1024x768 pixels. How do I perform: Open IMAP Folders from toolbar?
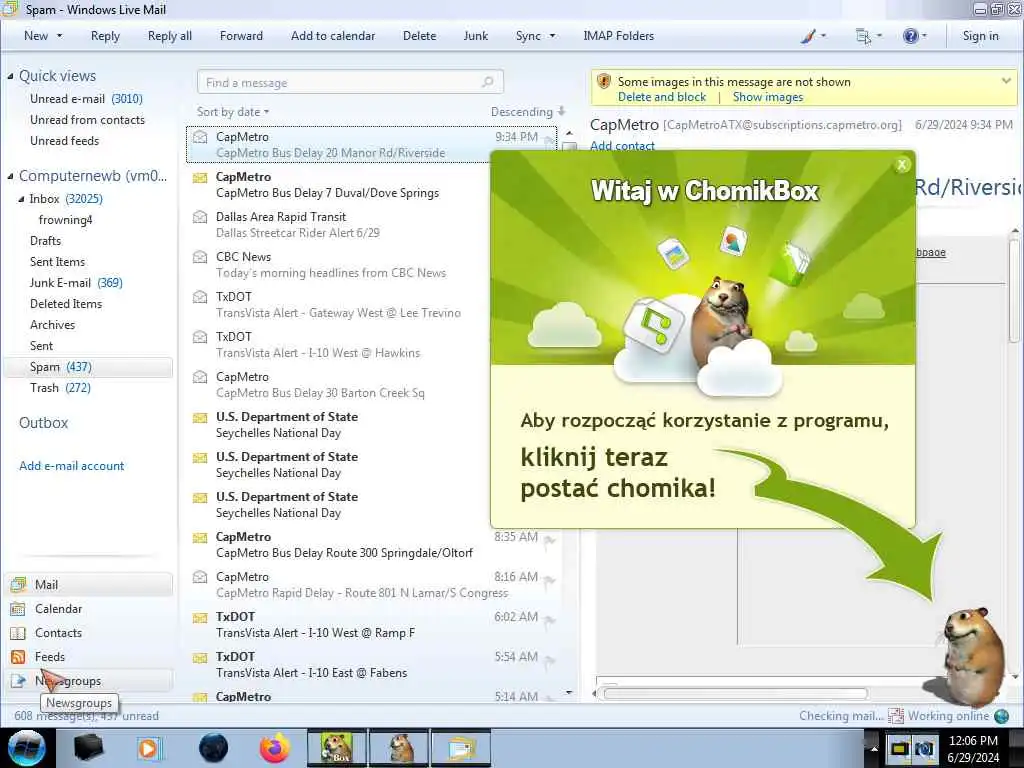[618, 36]
